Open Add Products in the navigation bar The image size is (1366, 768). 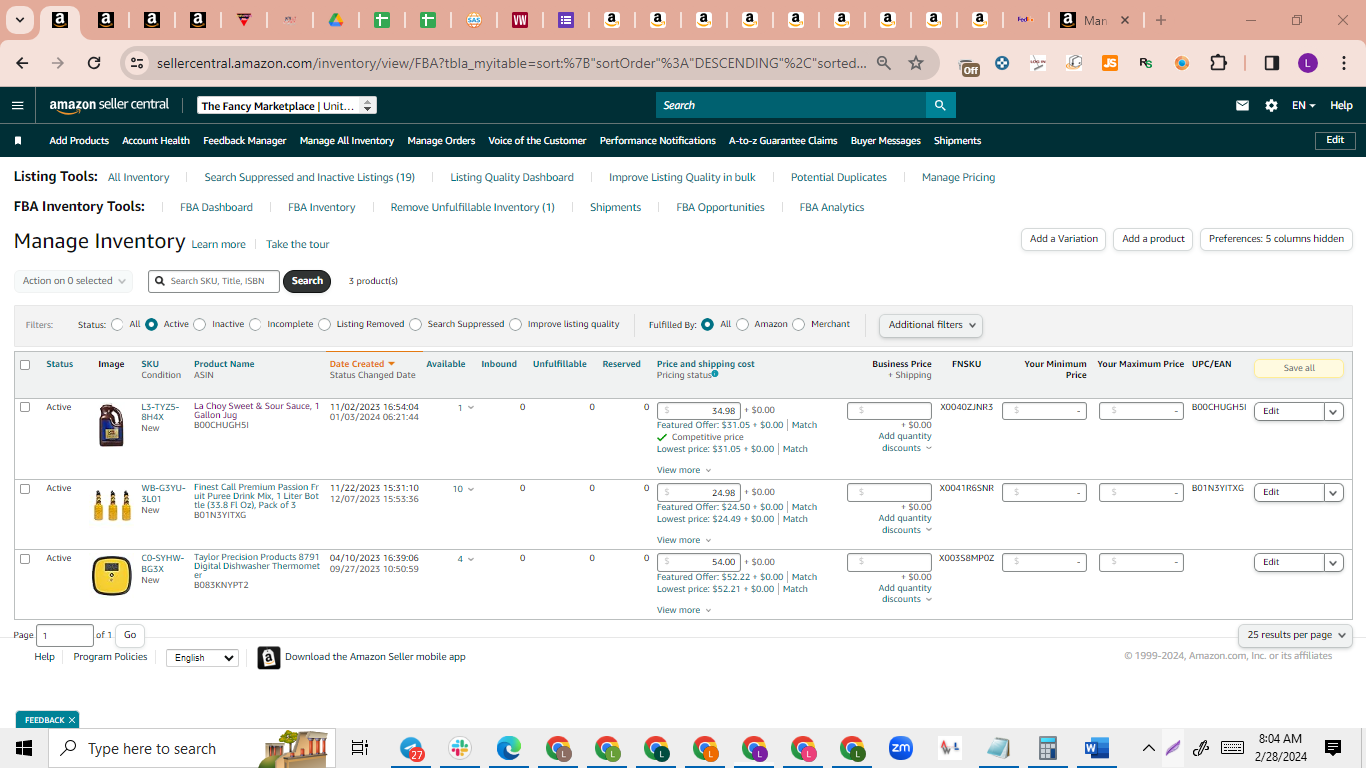pos(79,141)
